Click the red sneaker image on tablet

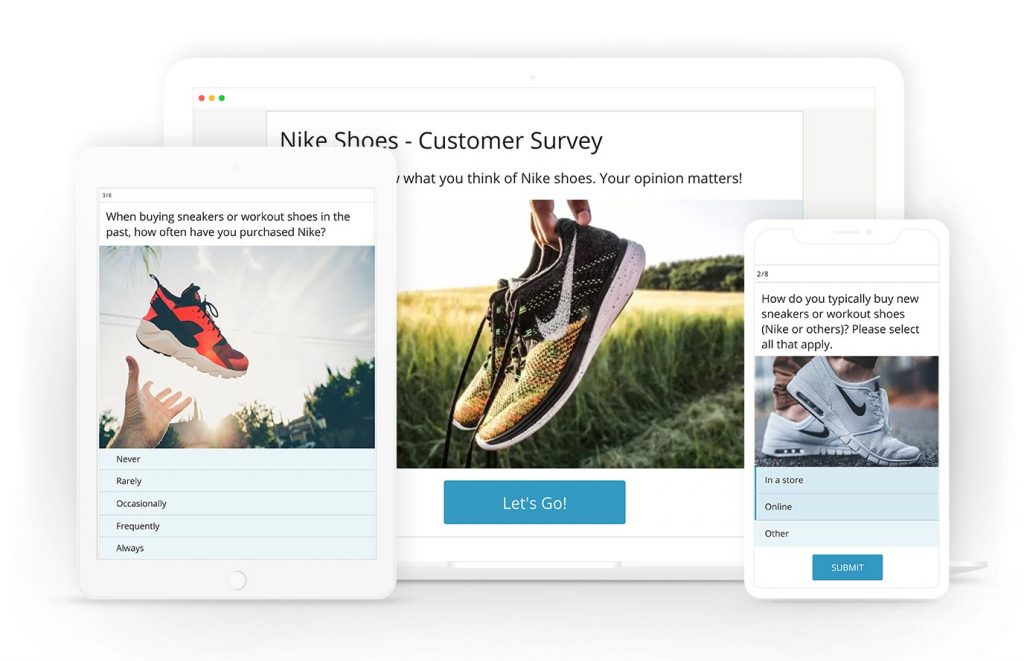(237, 347)
